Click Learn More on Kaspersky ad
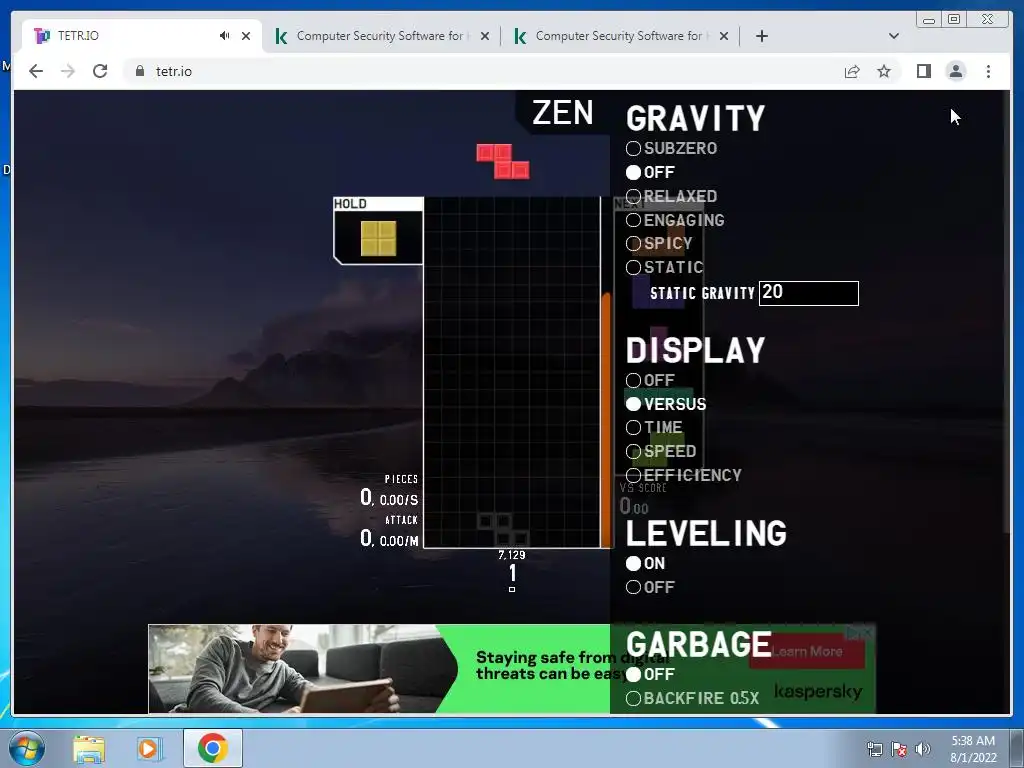Screen dimensions: 1024x768 (x=807, y=652)
